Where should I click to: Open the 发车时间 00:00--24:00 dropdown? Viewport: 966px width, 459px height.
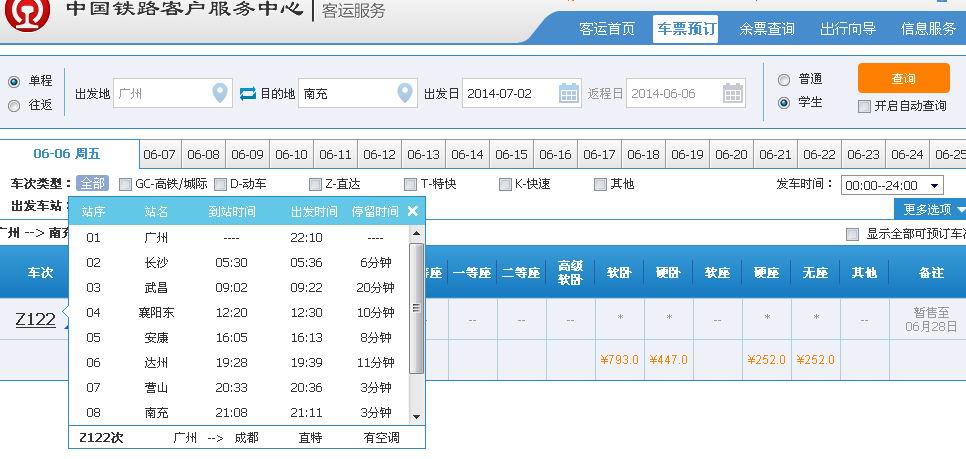click(892, 185)
